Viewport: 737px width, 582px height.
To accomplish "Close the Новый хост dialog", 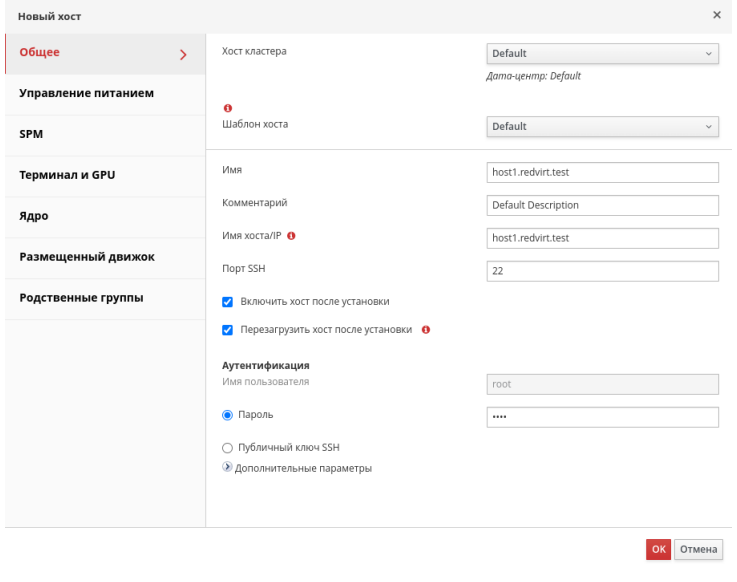I will point(717,15).
